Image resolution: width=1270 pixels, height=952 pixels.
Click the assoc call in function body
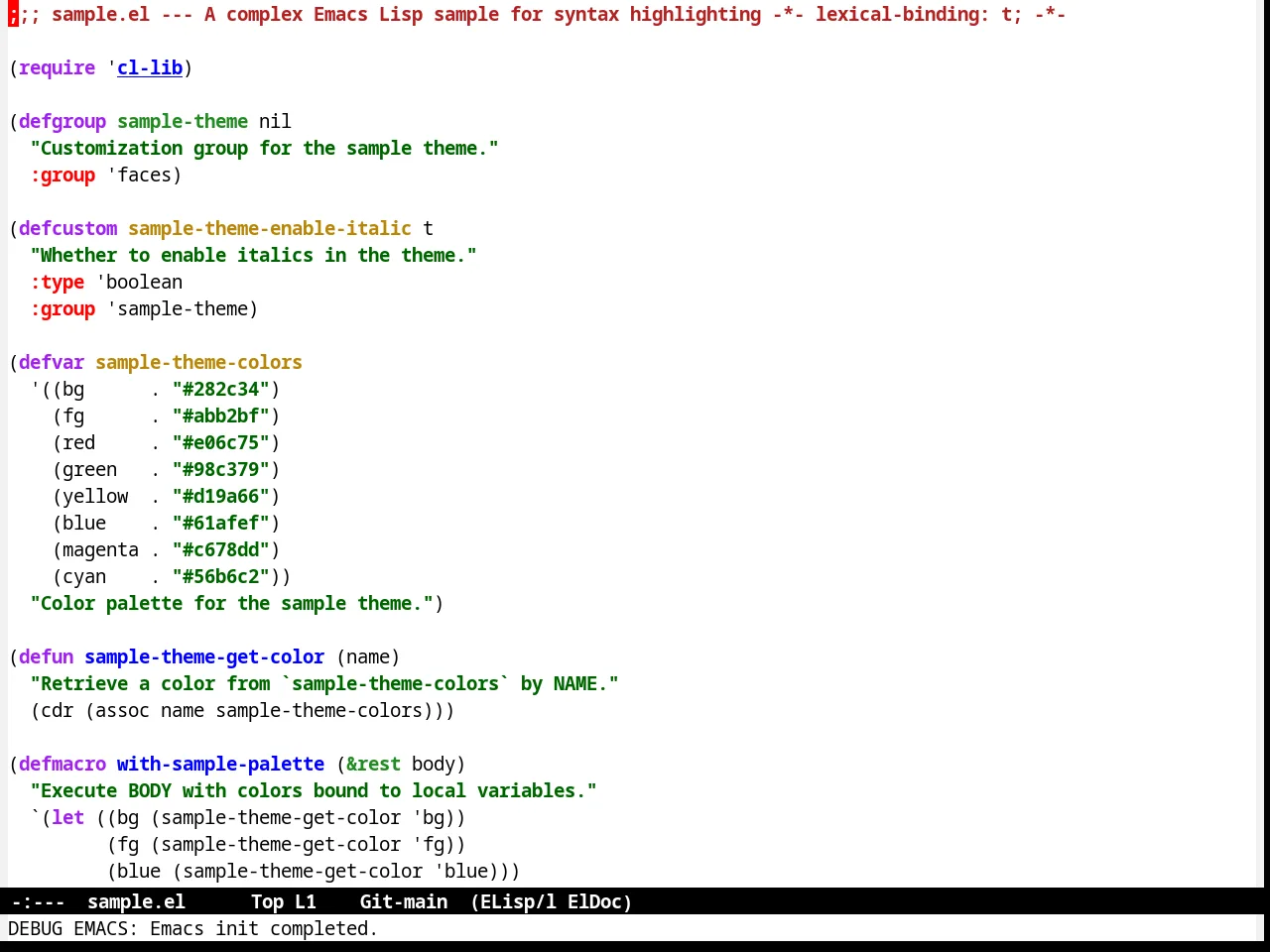[x=122, y=710]
